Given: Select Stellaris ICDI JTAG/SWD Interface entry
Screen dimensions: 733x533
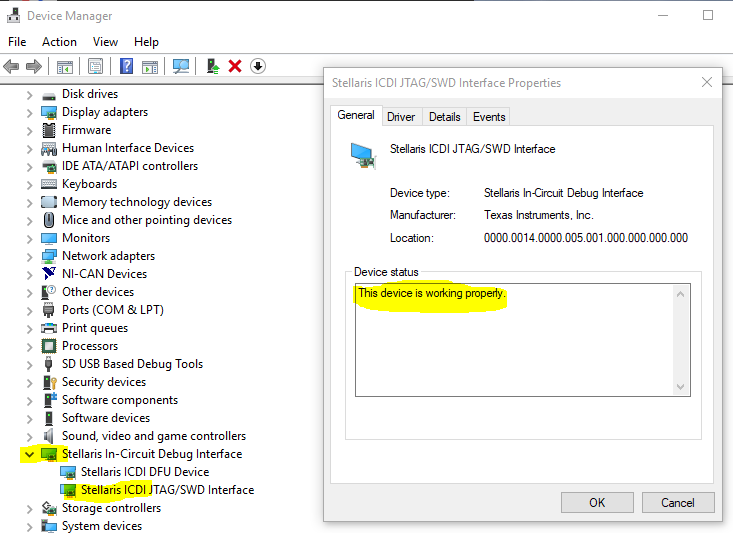Looking at the screenshot, I should 167,490.
